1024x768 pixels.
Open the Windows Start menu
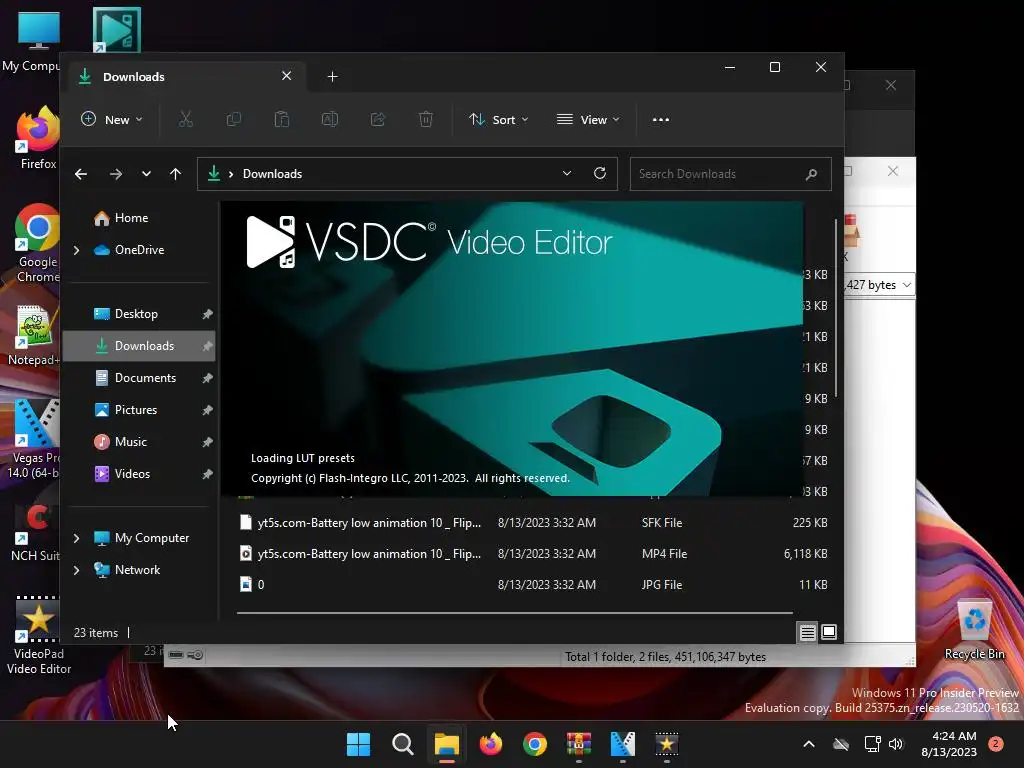(x=358, y=744)
